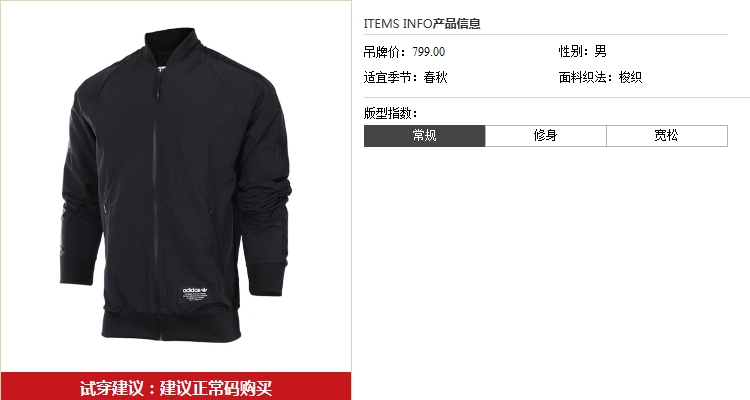The height and width of the screenshot is (400, 750).
Task: Click the ribbed left sleeve cuff
Action: 76,271
